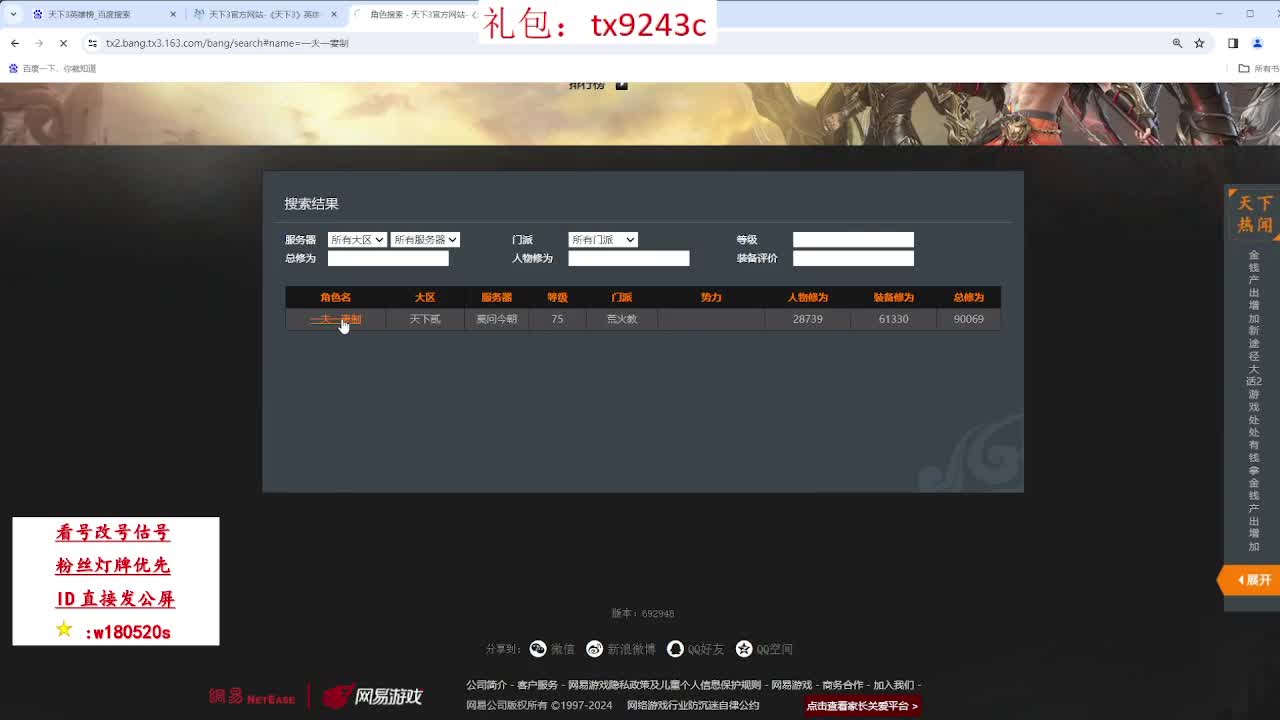
Task: Click level value 75 cell
Action: coord(557,319)
